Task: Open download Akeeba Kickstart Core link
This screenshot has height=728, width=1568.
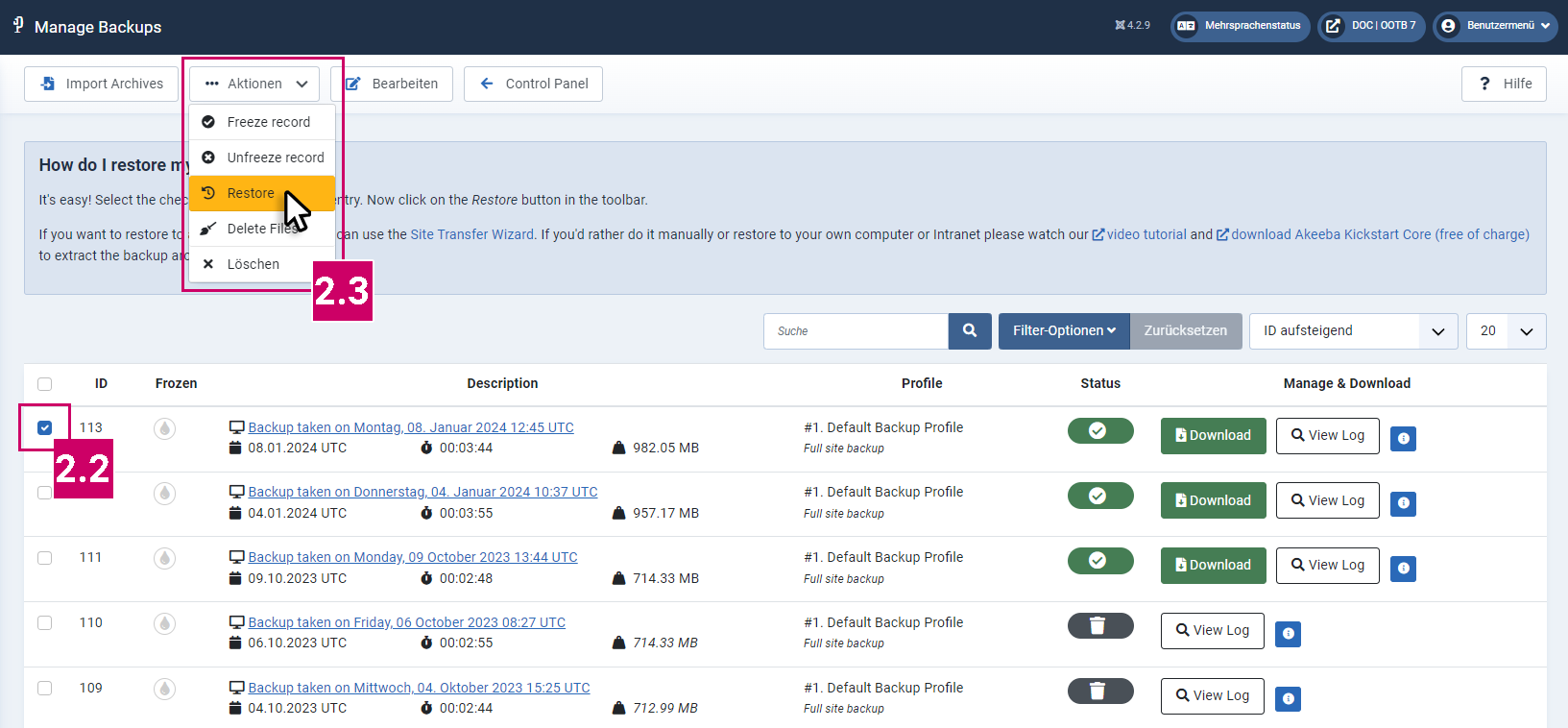Action: coord(1373,234)
